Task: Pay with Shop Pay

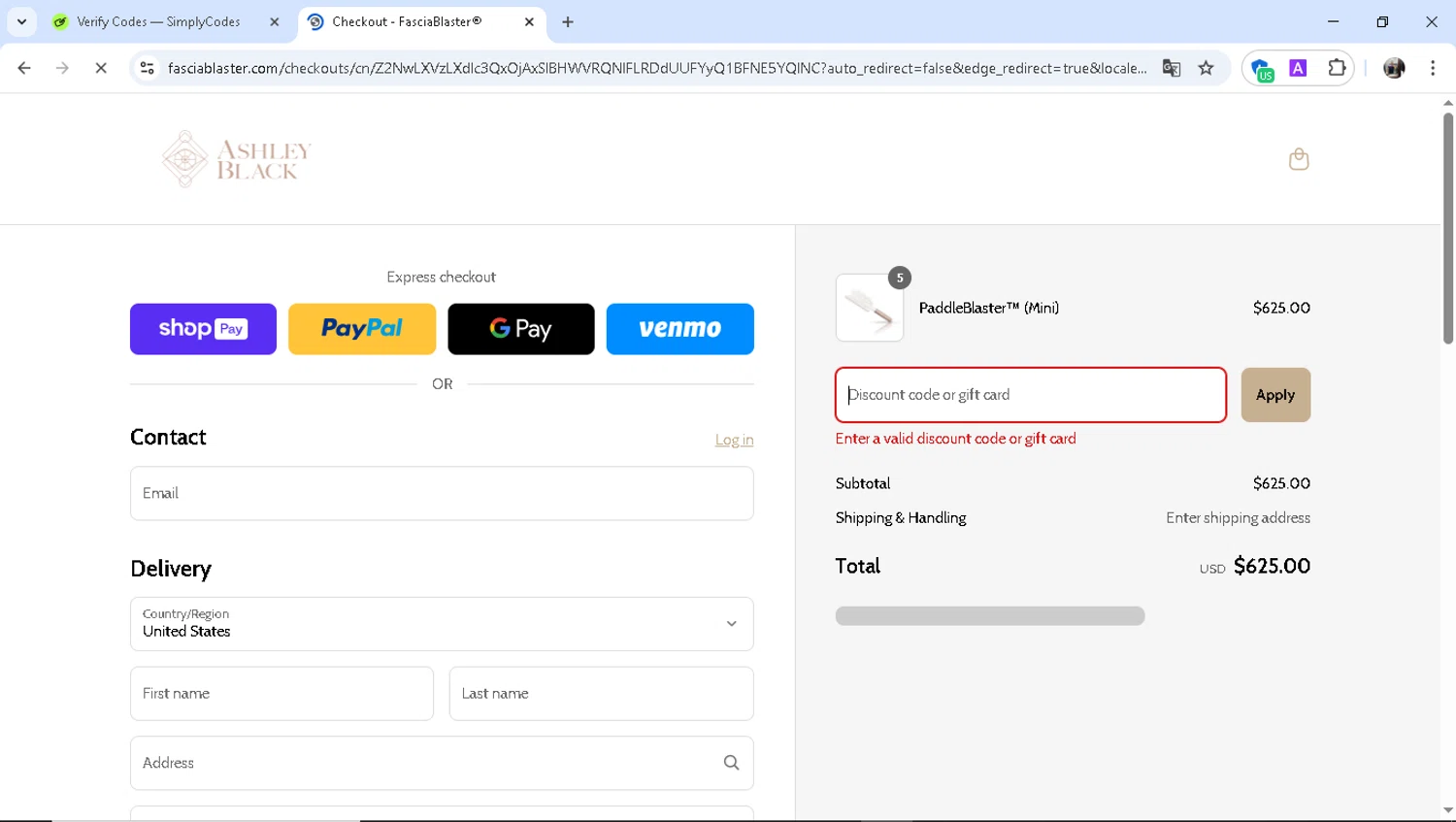Action: 203,329
